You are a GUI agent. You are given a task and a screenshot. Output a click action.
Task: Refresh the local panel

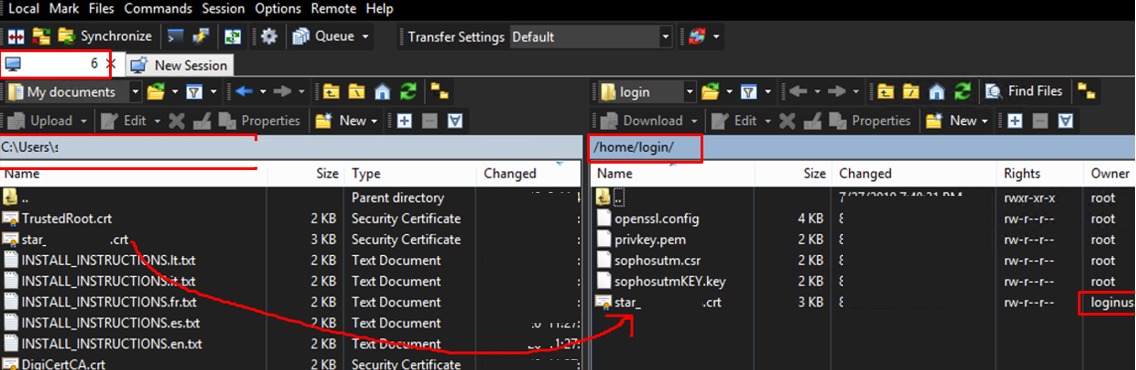[x=409, y=92]
